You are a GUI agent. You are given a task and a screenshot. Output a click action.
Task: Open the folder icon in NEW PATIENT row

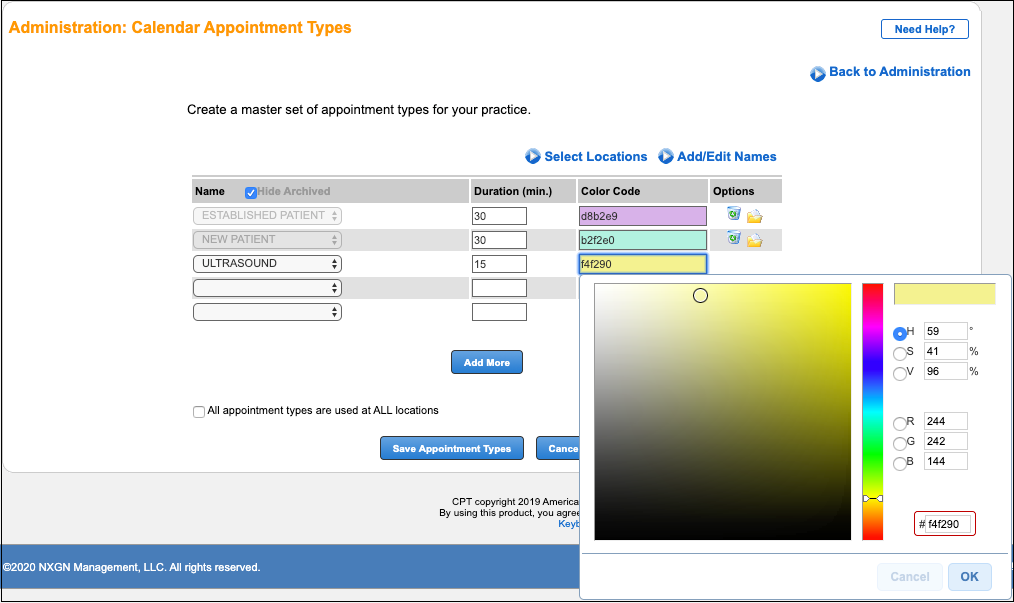[x=754, y=239]
